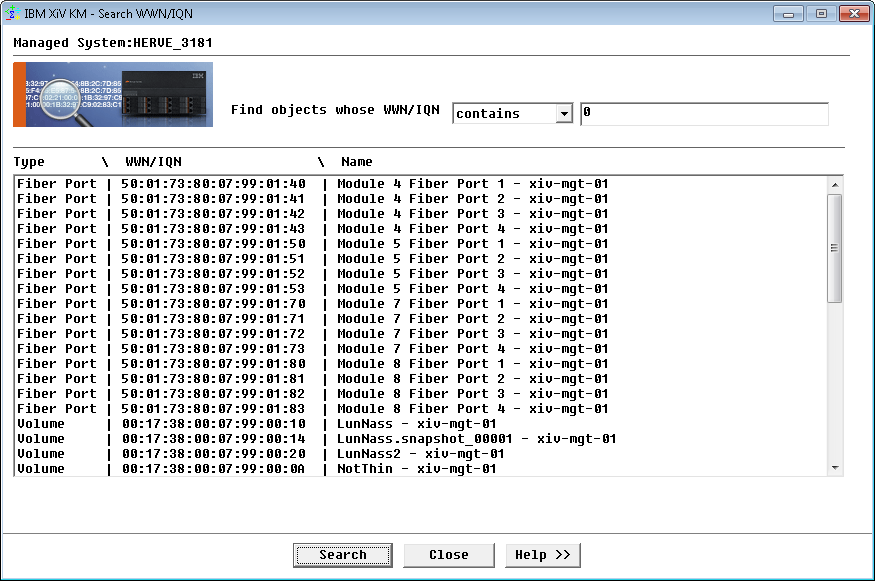Maximize the Search WWN/IQN window
The image size is (875, 581).
[x=821, y=13]
